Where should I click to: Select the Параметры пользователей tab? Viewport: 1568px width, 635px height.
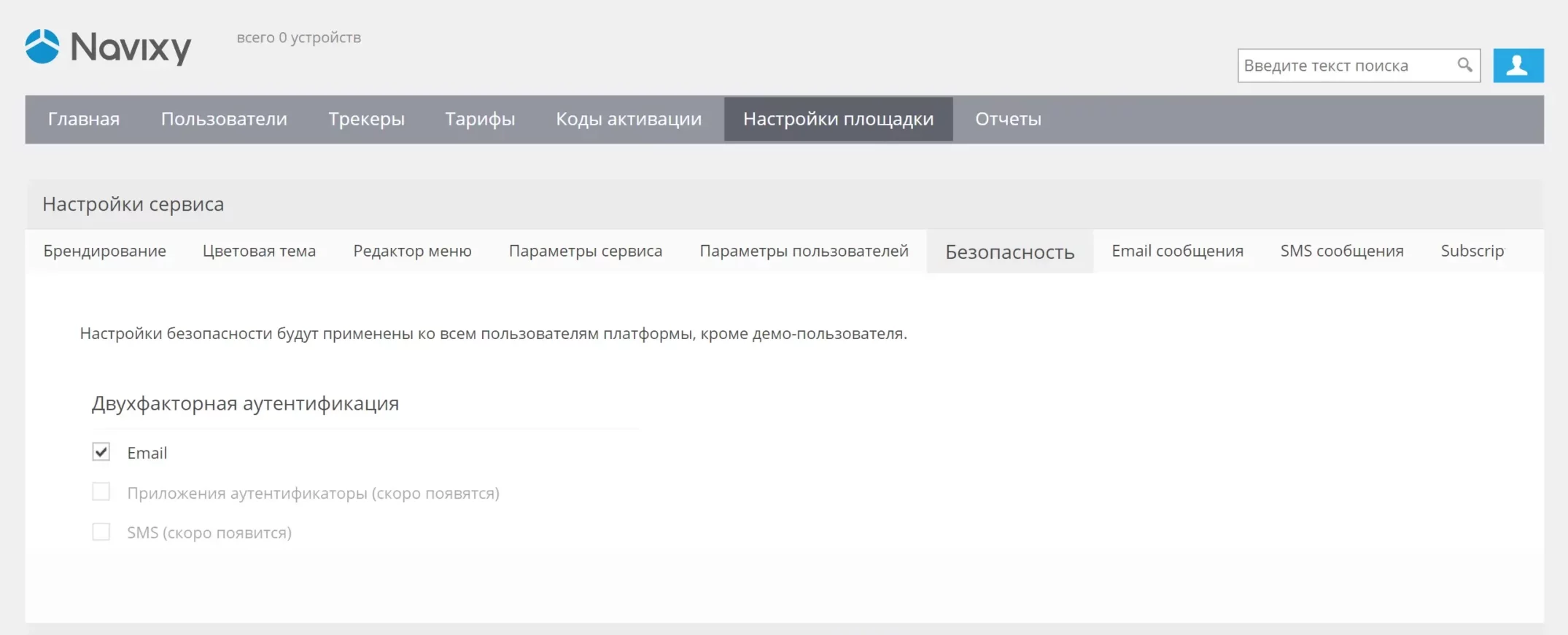tap(804, 251)
